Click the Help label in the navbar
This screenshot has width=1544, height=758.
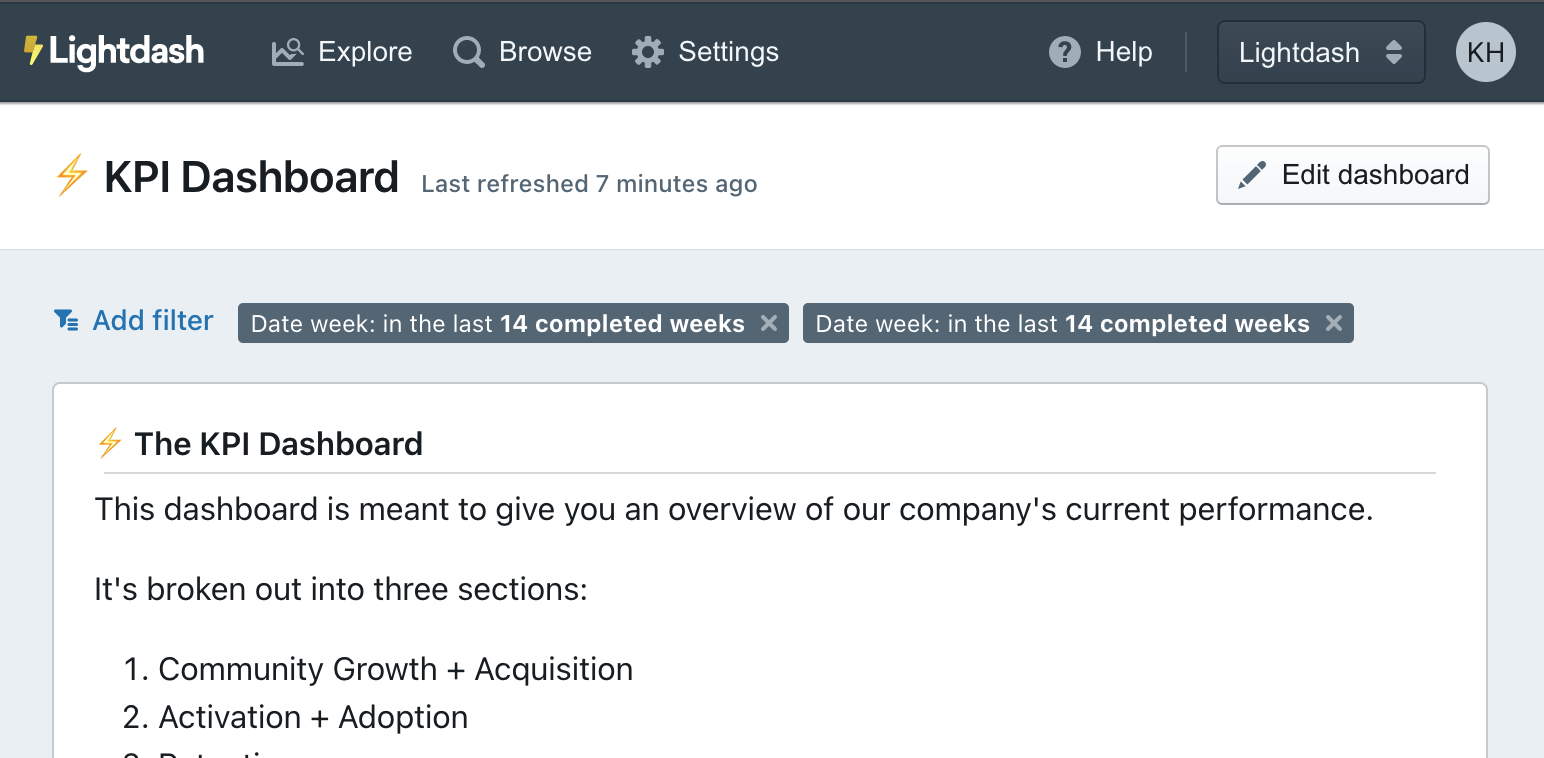point(1124,52)
